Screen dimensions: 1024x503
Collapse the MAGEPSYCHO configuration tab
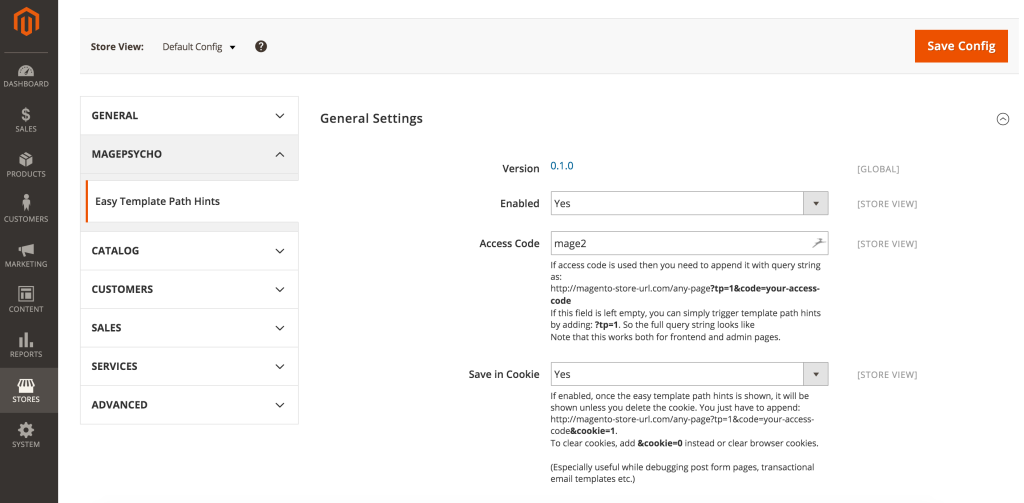pos(189,155)
